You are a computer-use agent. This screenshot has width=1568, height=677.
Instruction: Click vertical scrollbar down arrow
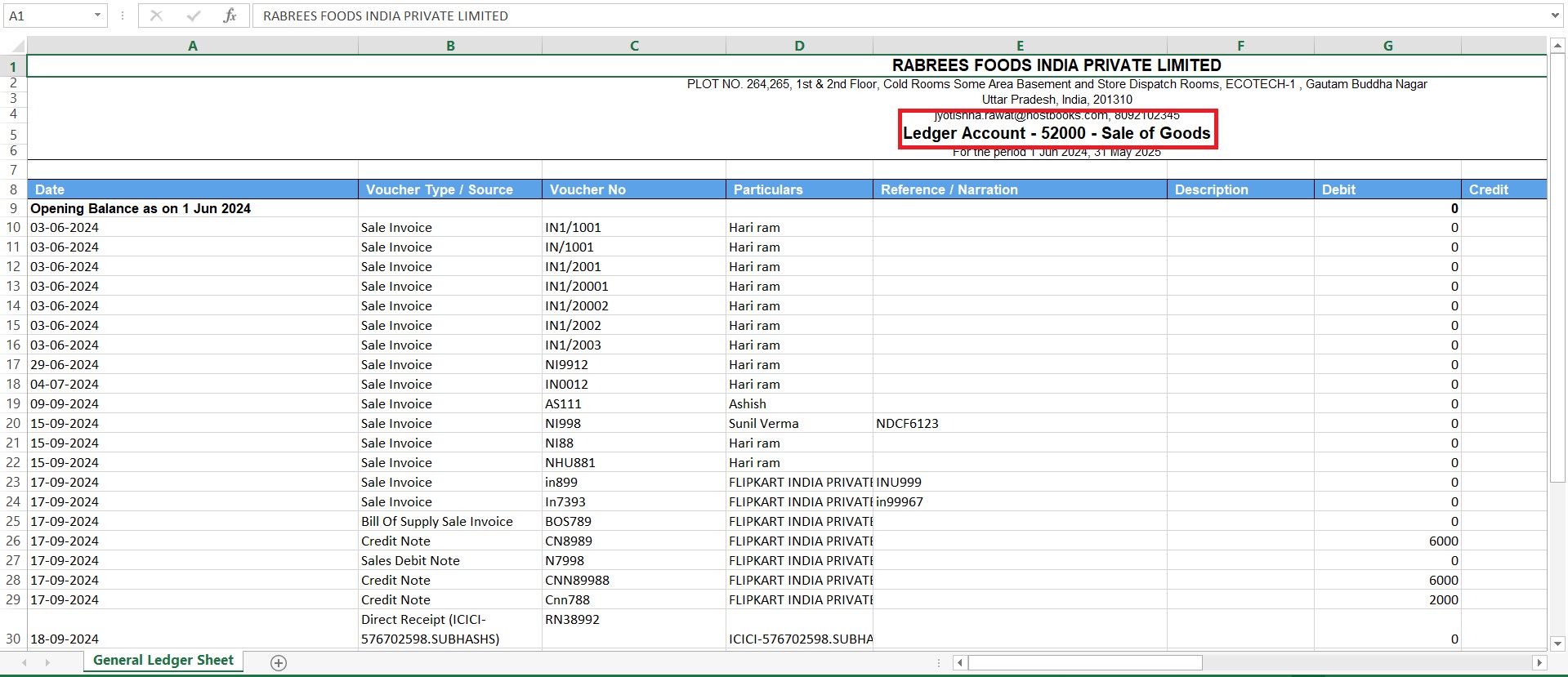[x=1557, y=643]
